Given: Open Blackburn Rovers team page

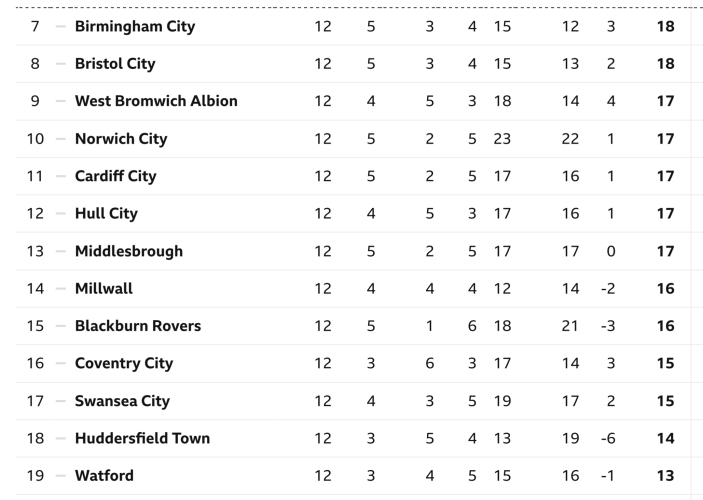Looking at the screenshot, I should click(138, 326).
